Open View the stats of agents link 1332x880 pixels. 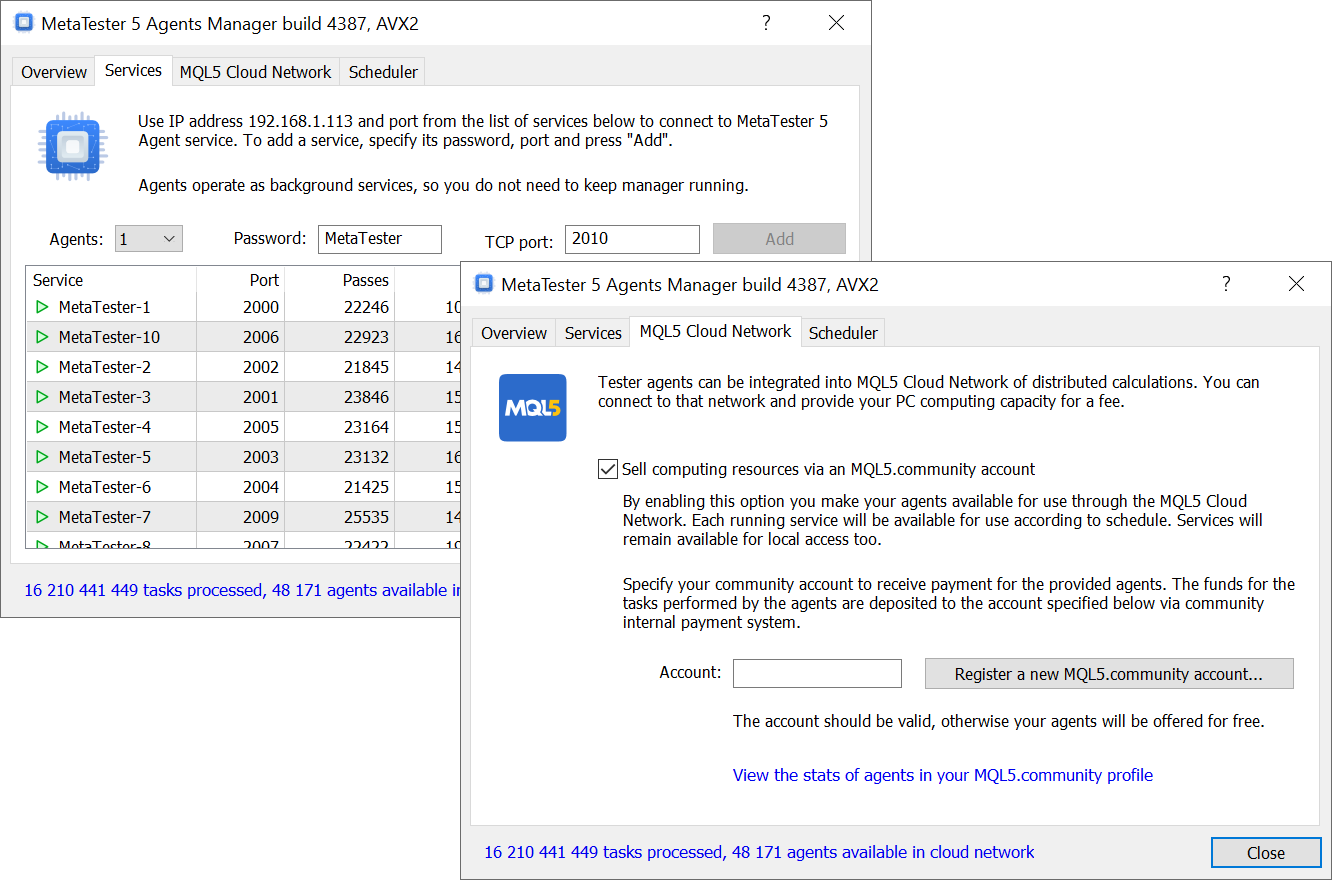[942, 775]
